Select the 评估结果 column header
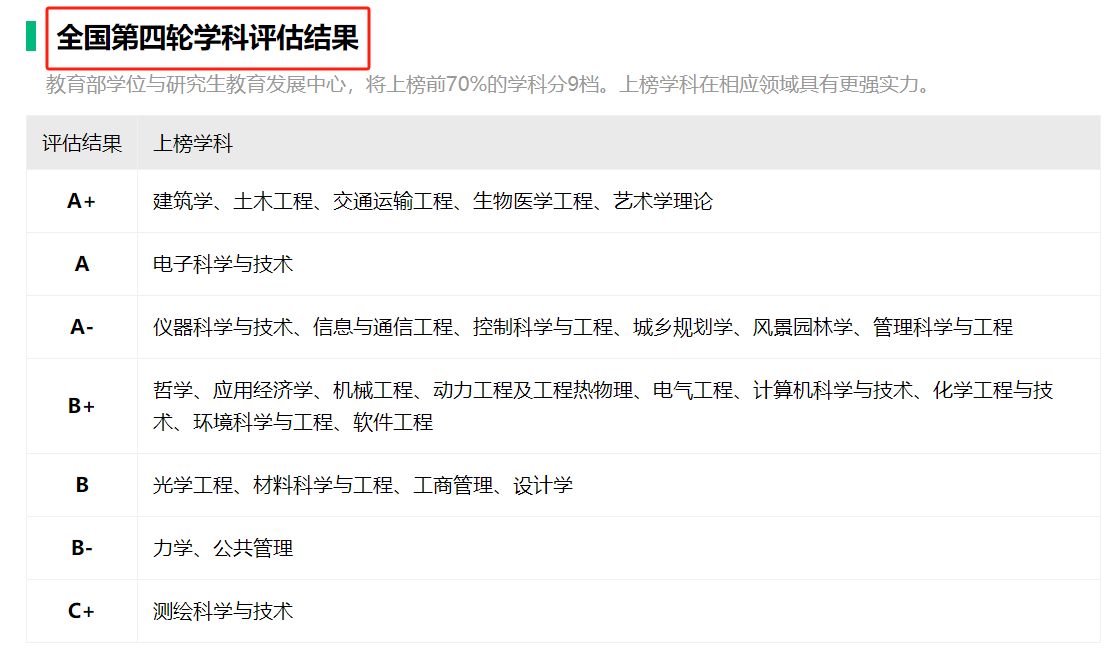 click(82, 143)
